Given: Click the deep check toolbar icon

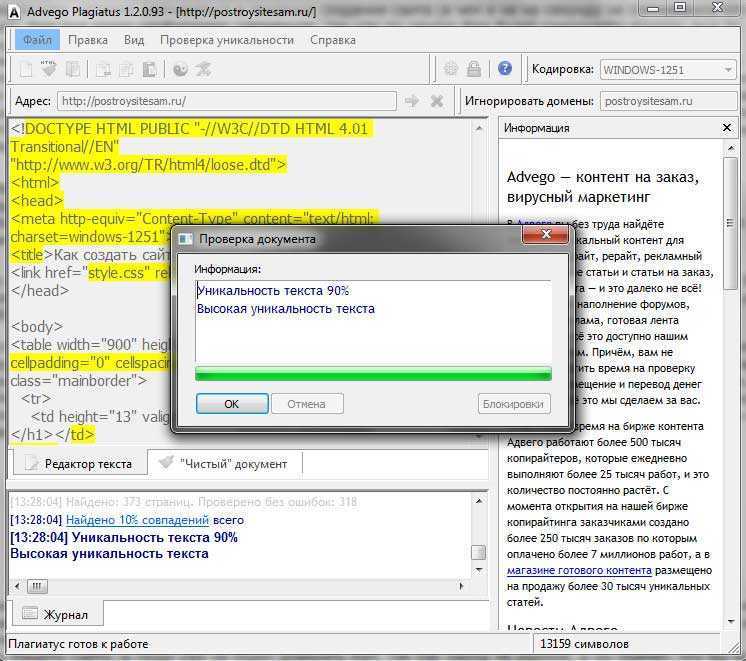Looking at the screenshot, I should tap(204, 69).
